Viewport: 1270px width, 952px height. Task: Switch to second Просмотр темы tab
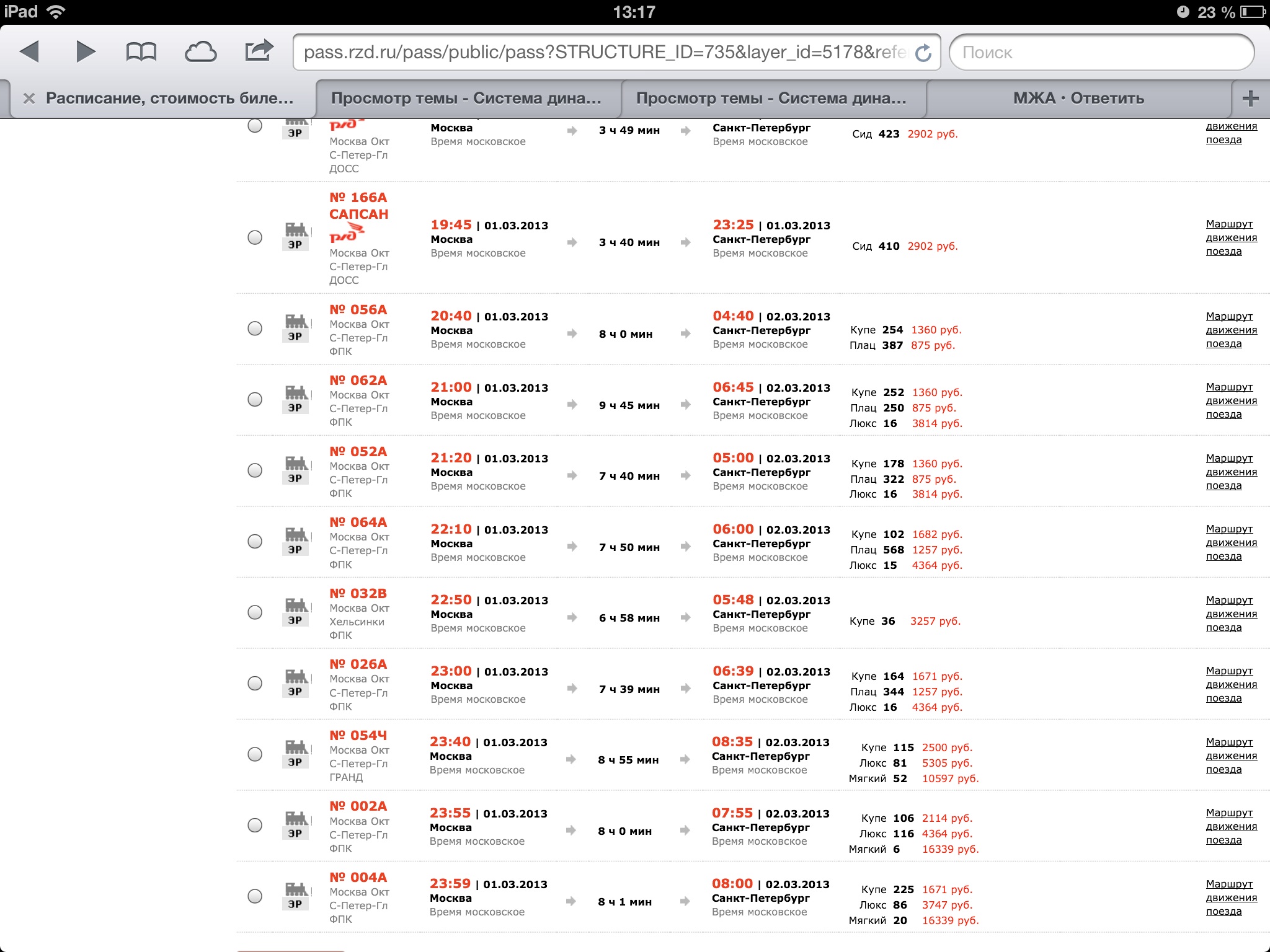[771, 98]
